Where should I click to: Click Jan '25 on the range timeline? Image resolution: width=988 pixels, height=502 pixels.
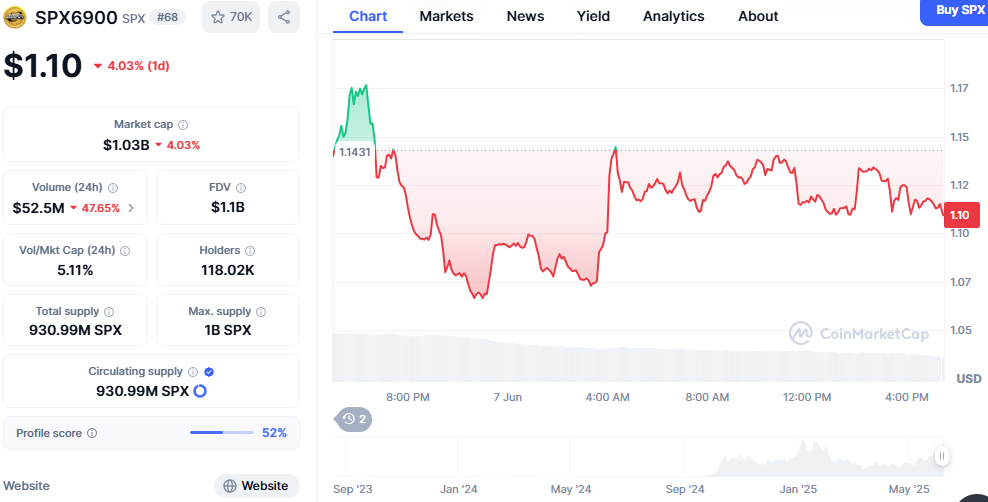coord(798,489)
